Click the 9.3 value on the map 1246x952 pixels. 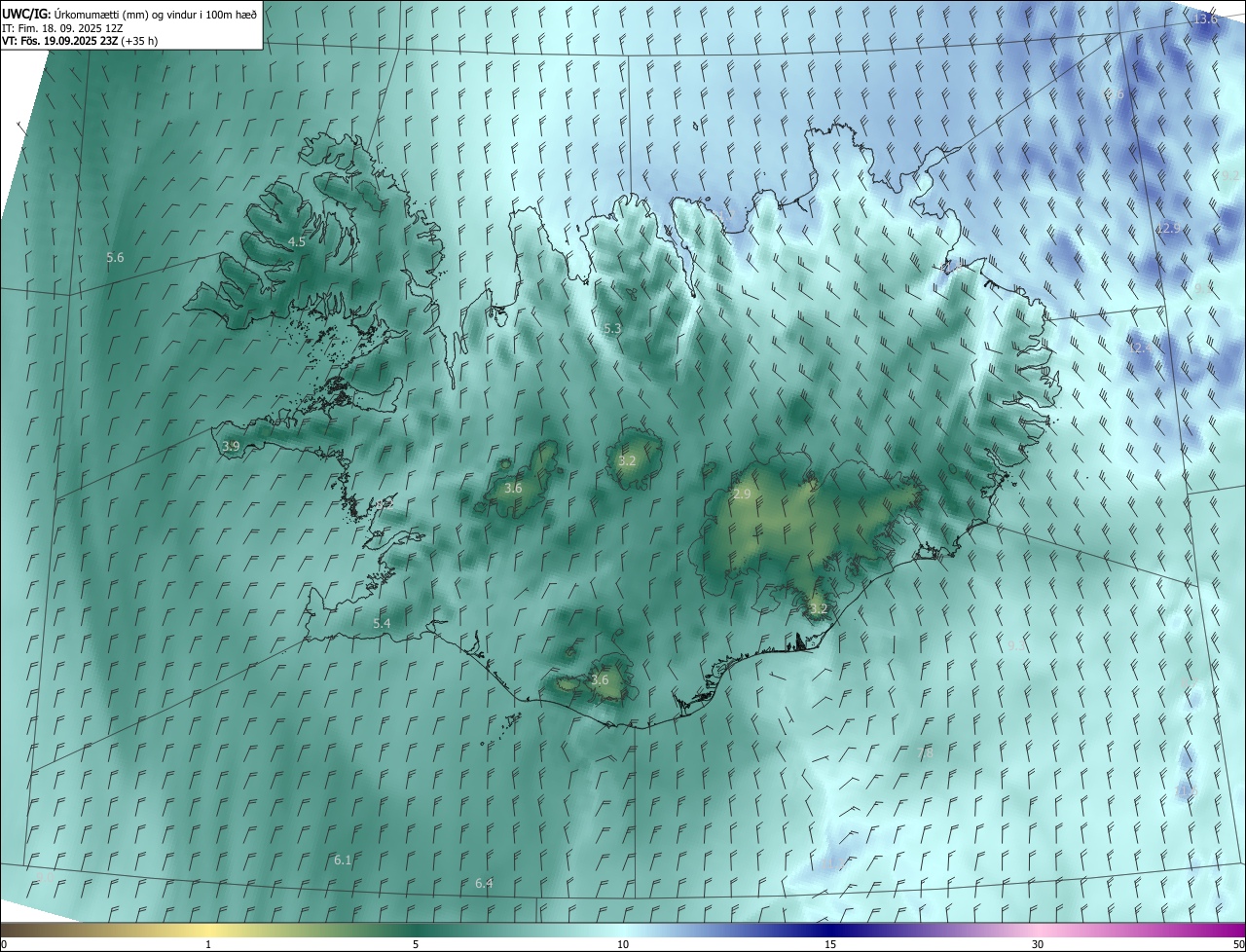coord(1016,645)
